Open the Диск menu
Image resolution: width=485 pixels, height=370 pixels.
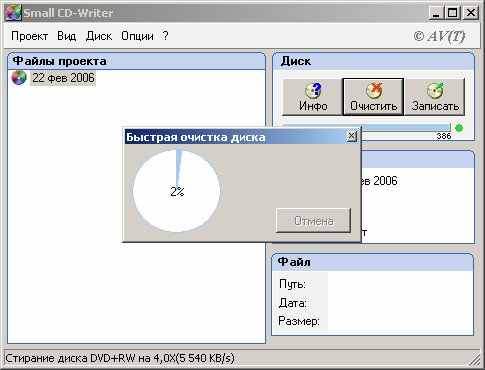[x=99, y=36]
